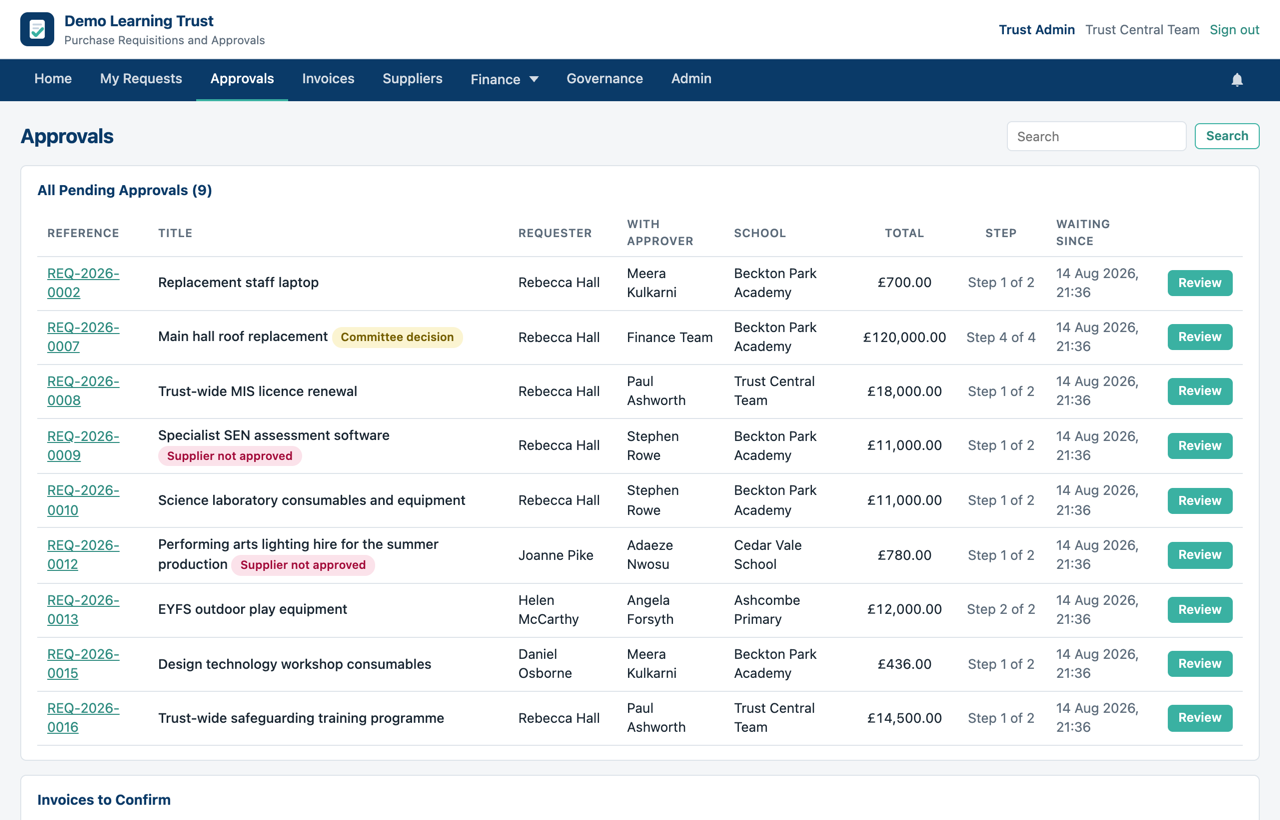
Task: Click requester Joanne Pike
Action: pyautogui.click(x=556, y=555)
